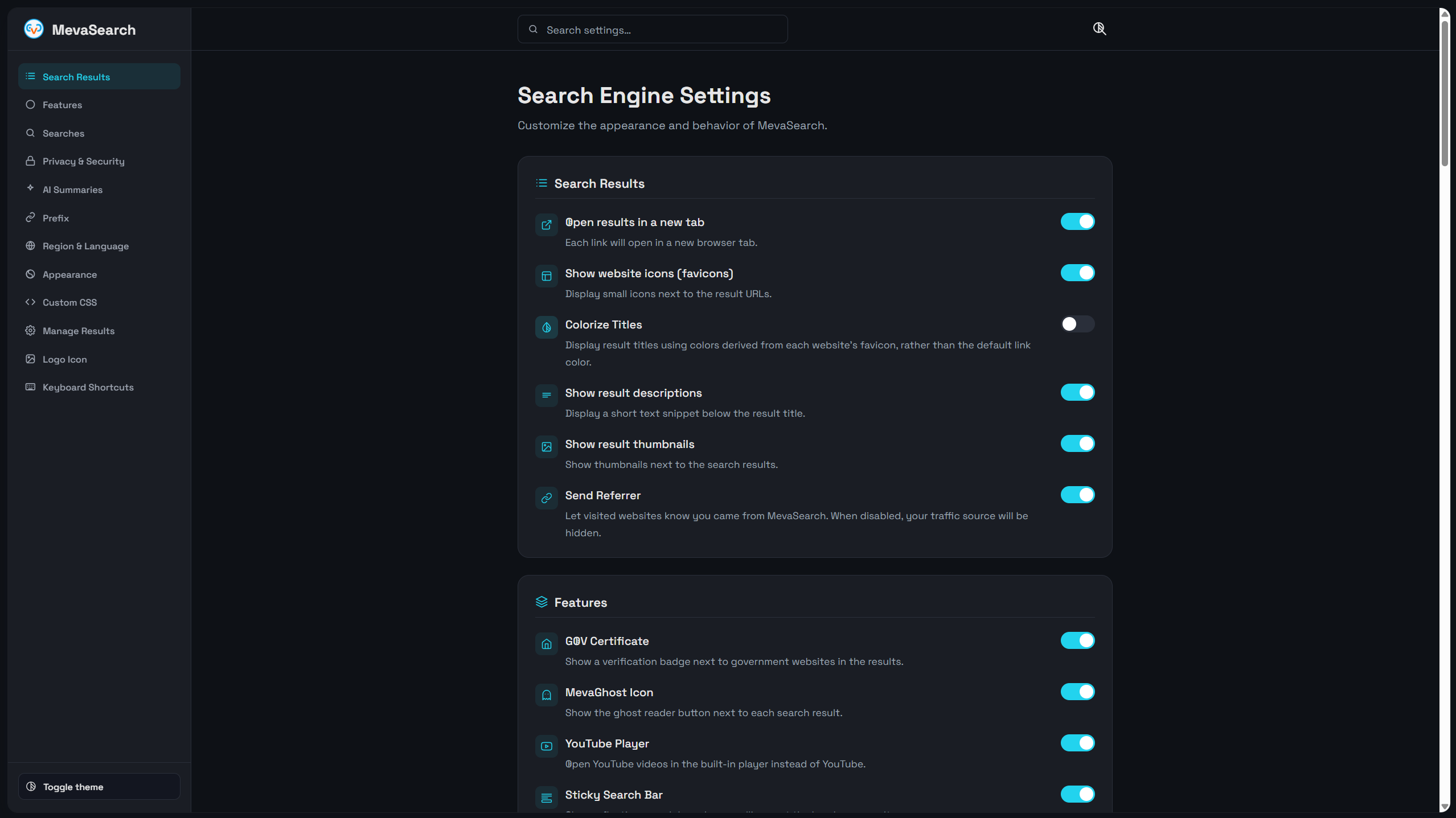
Task: Click the Show result descriptions icon
Action: pyautogui.click(x=546, y=396)
